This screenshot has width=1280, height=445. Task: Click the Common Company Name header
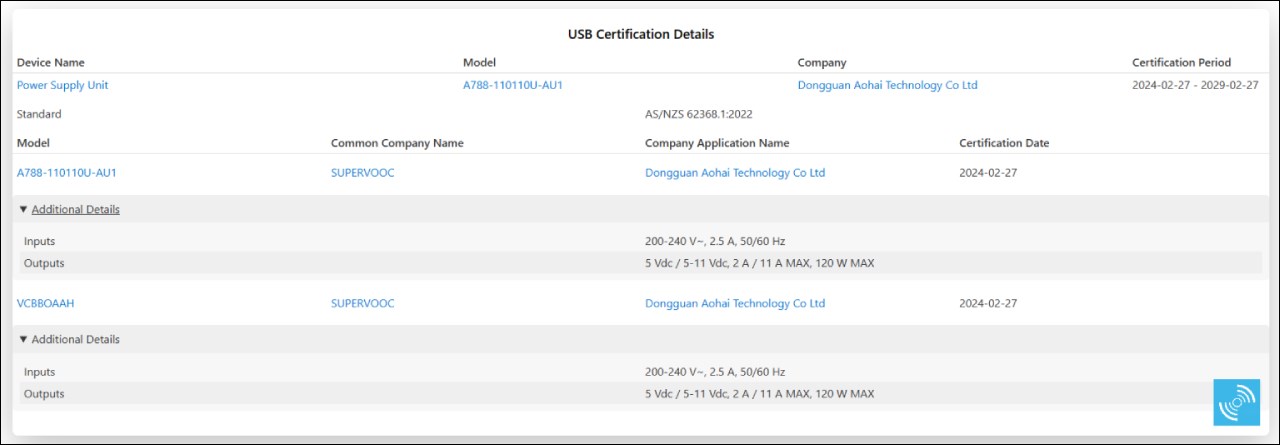pyautogui.click(x=397, y=143)
